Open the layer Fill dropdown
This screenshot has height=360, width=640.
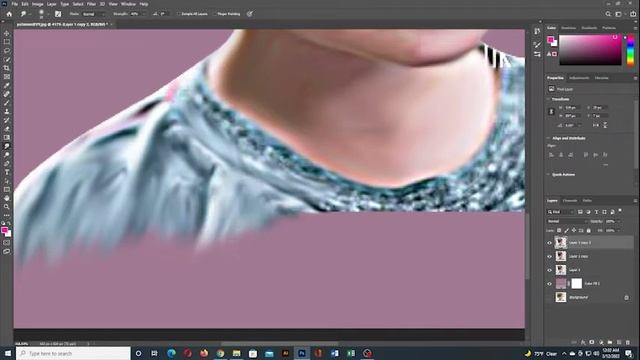click(x=618, y=231)
